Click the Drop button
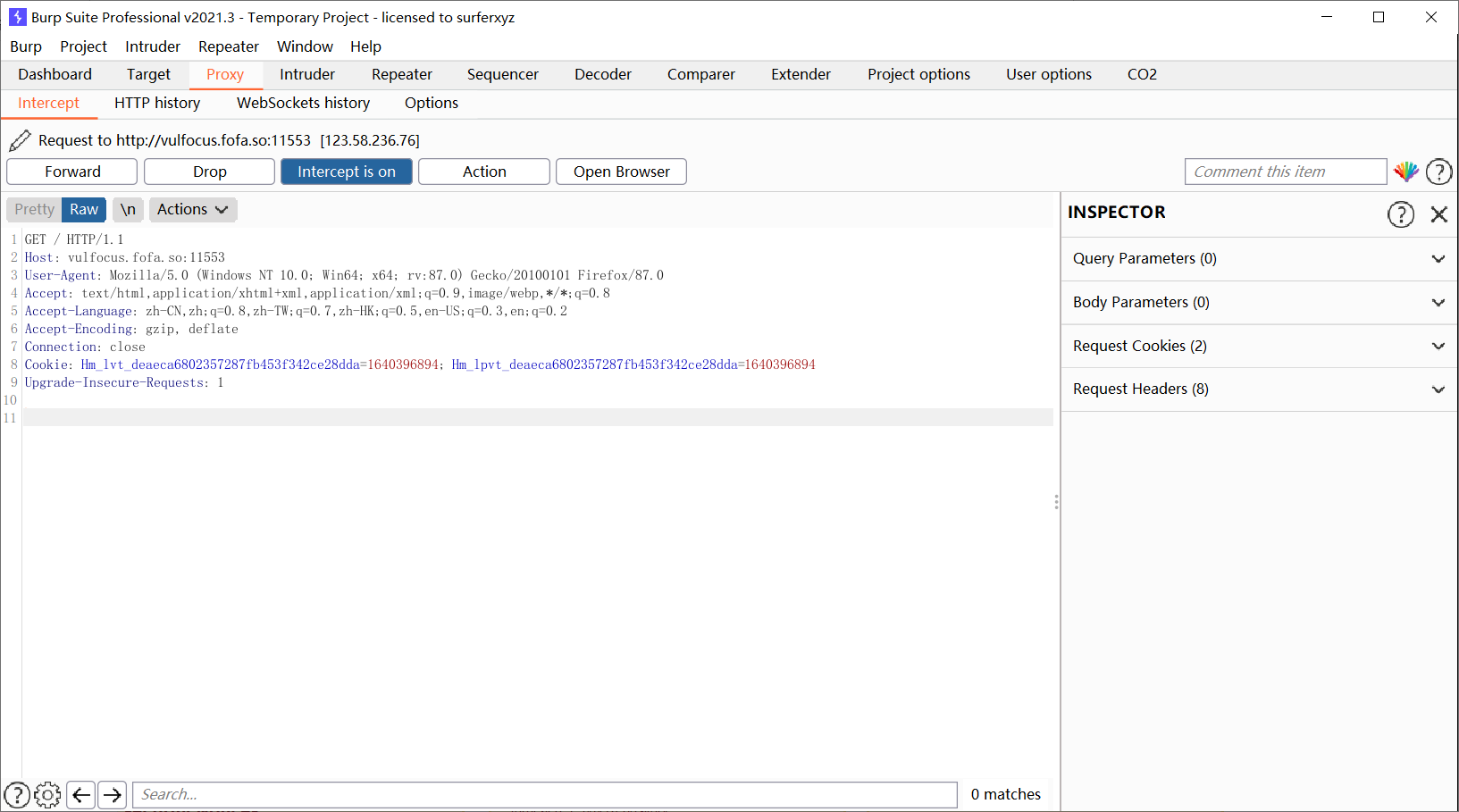This screenshot has height=812, width=1459. tap(210, 172)
